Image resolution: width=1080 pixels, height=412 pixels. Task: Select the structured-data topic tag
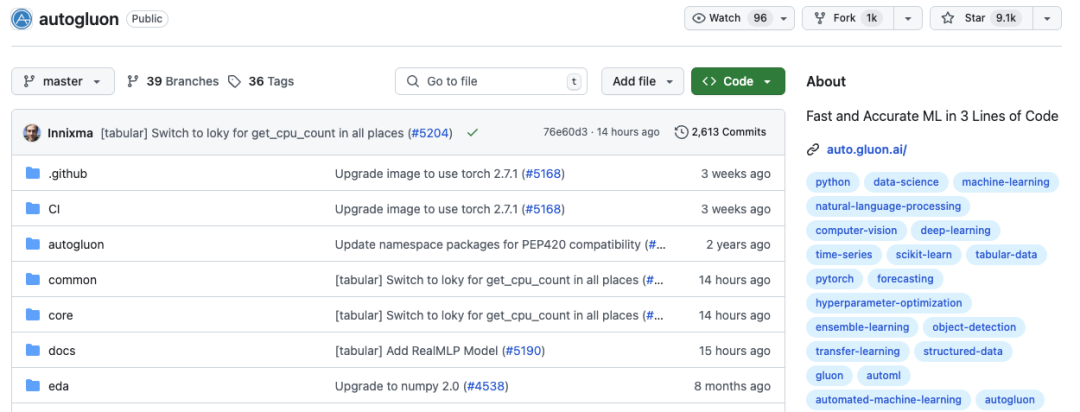963,351
